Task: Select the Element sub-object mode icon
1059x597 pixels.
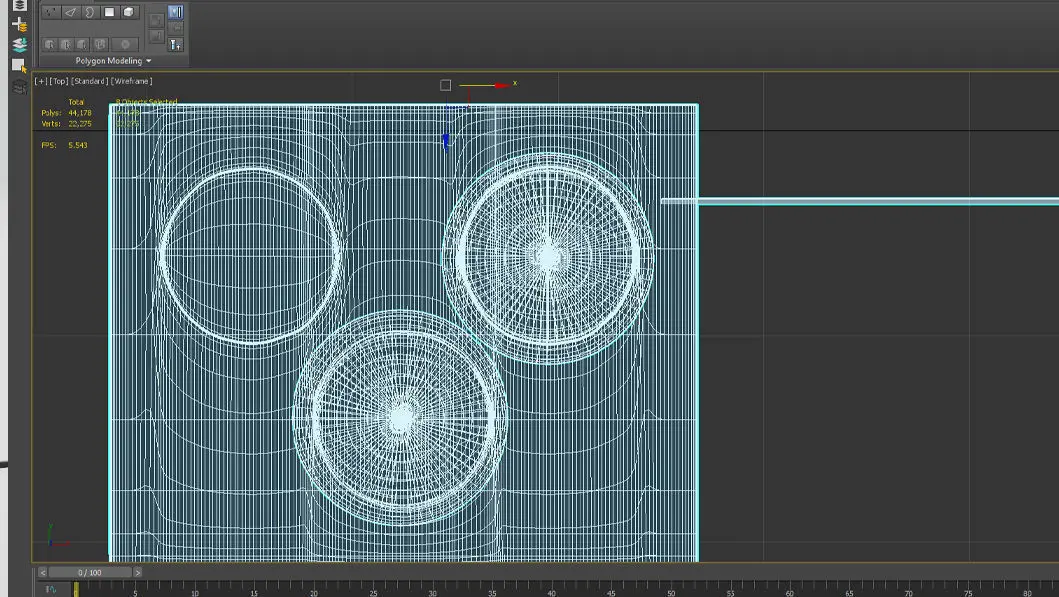Action: tap(129, 13)
